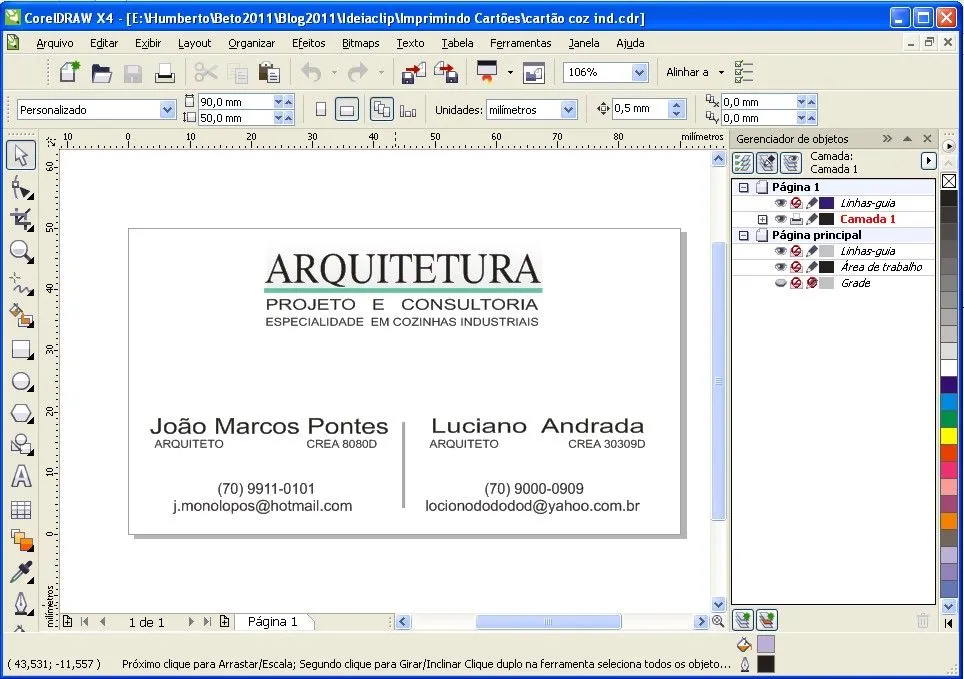Open the Bitmaps menu
Screen dimensions: 964x679
tap(361, 43)
